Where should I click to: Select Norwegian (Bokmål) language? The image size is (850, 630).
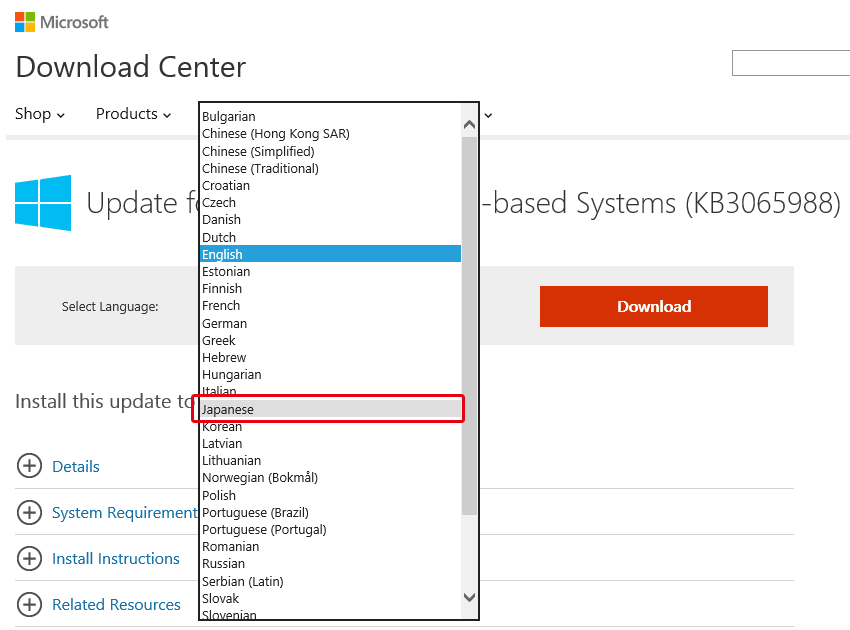[331, 478]
